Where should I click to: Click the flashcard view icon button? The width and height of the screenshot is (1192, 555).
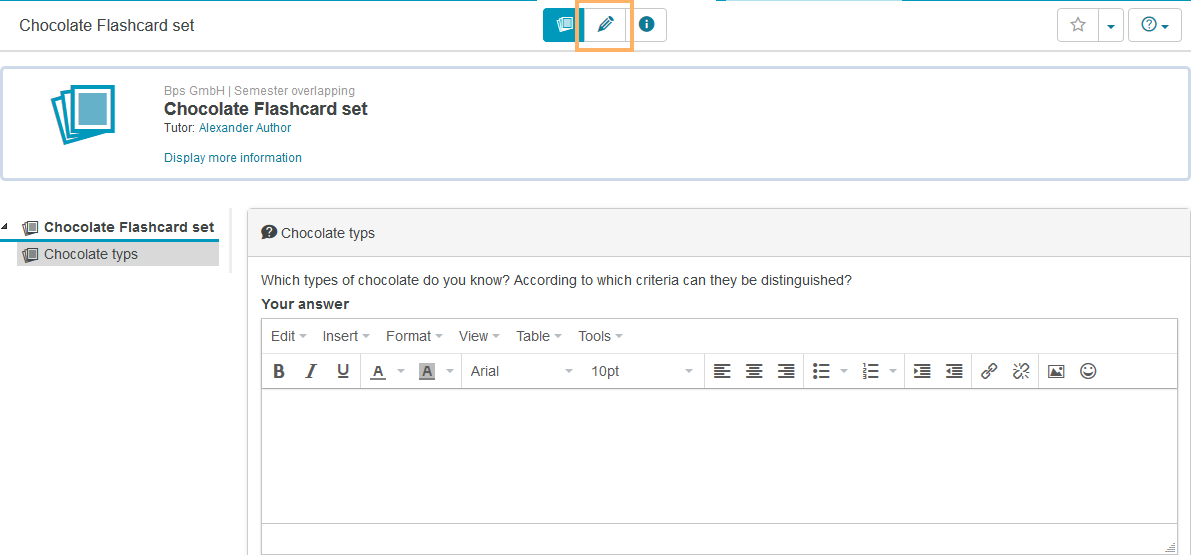564,25
